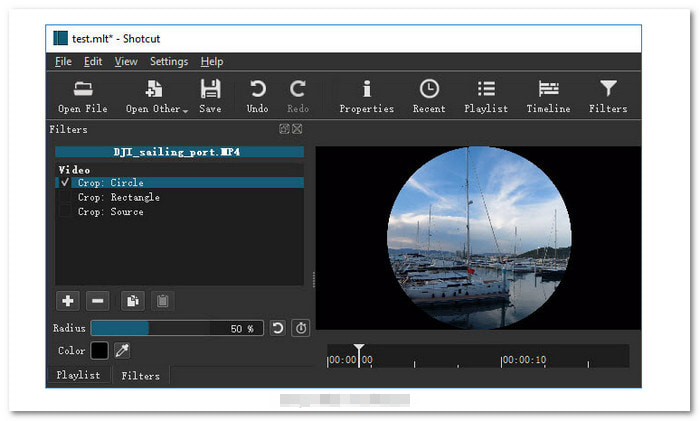Screen dimensions: 700x421
Task: Add a filter with the plus button
Action: (68, 301)
